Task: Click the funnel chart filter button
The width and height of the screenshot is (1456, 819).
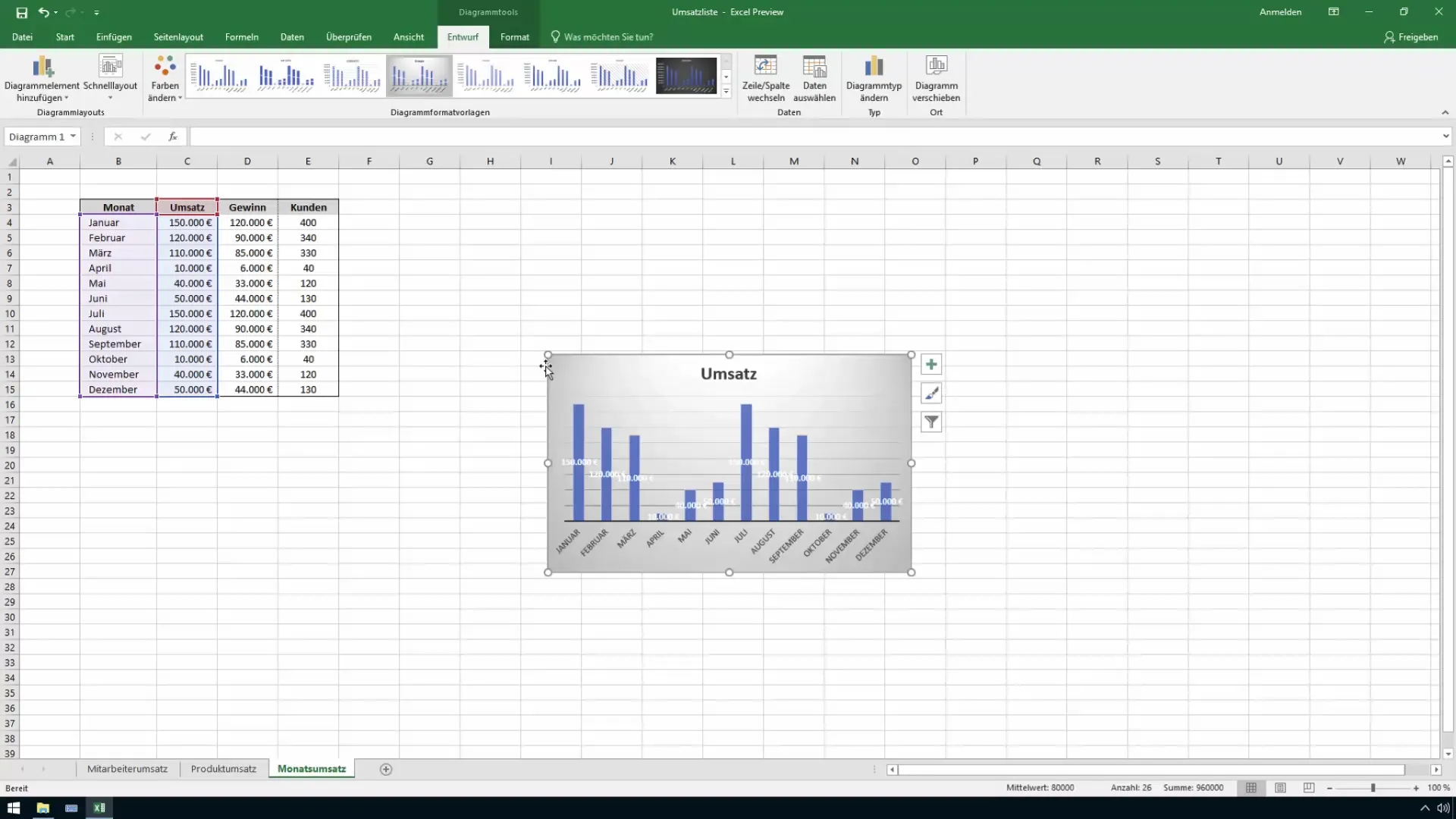Action: 931,422
